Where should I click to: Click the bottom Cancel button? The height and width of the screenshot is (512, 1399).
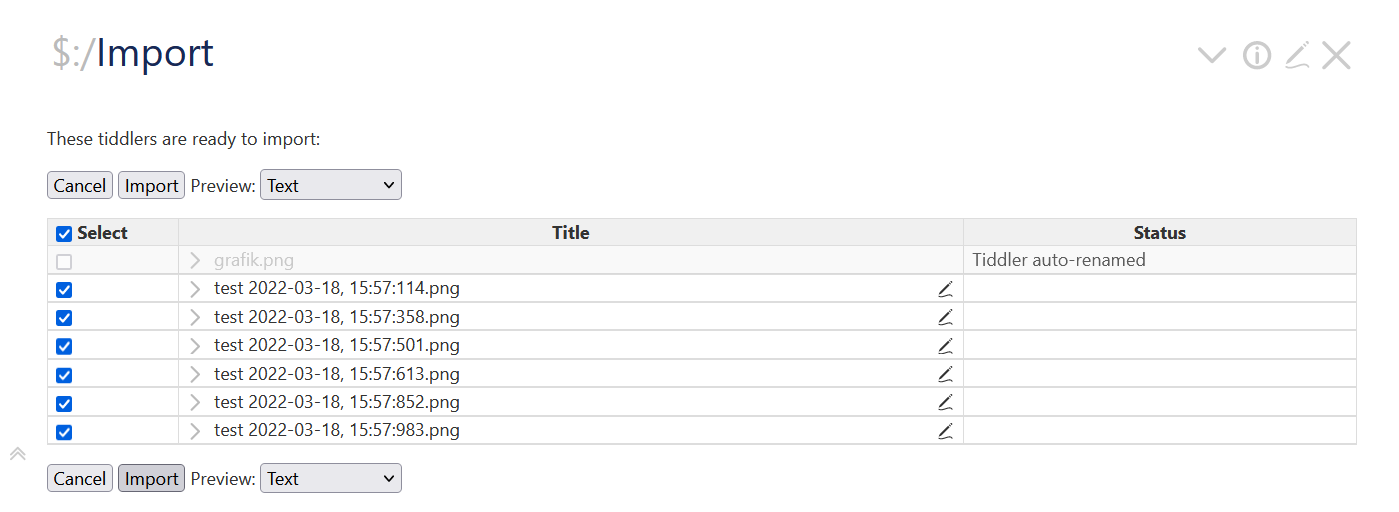coord(80,478)
